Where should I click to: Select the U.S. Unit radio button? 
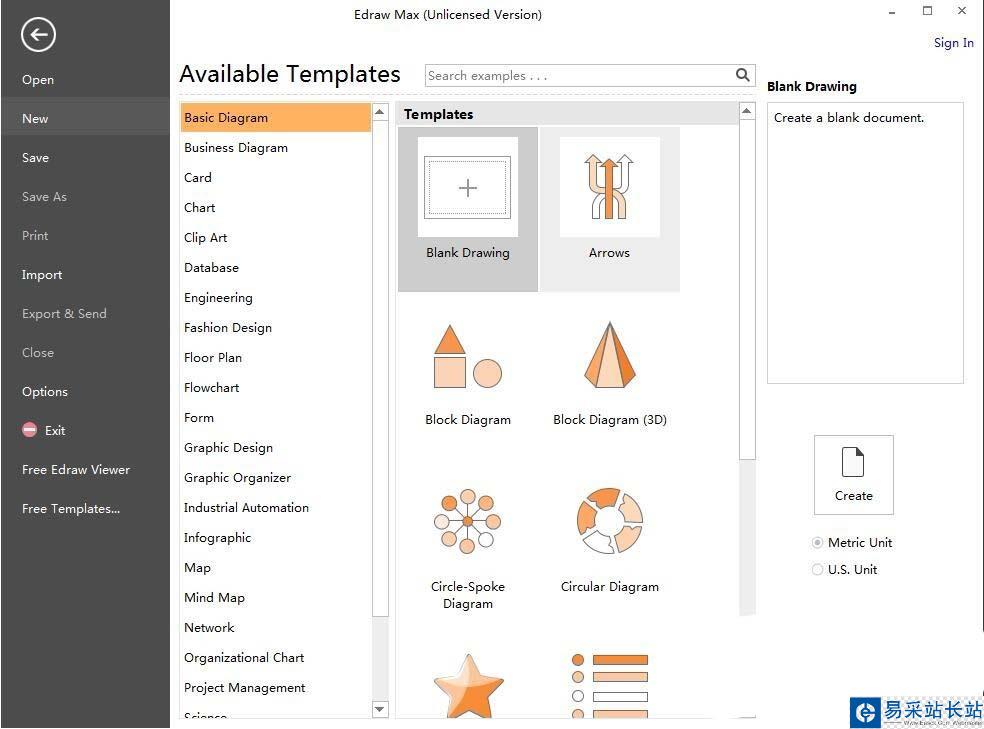point(817,570)
